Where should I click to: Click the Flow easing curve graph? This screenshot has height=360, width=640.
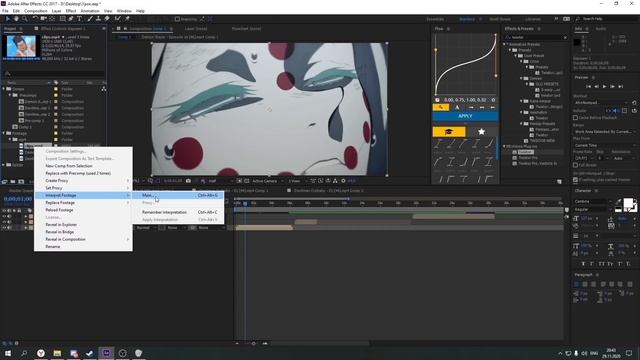tap(465, 64)
